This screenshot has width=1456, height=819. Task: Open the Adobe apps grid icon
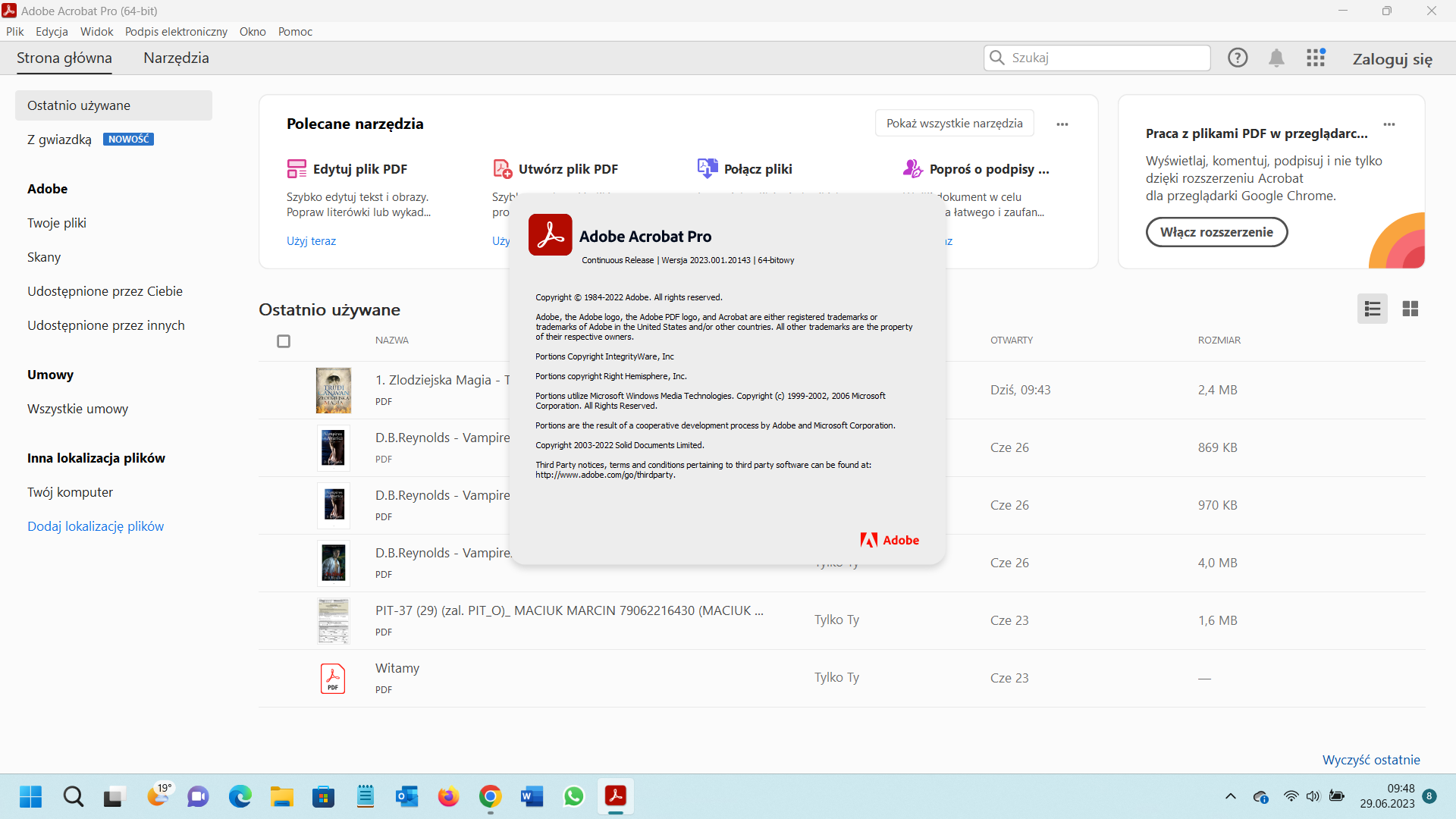click(1316, 58)
